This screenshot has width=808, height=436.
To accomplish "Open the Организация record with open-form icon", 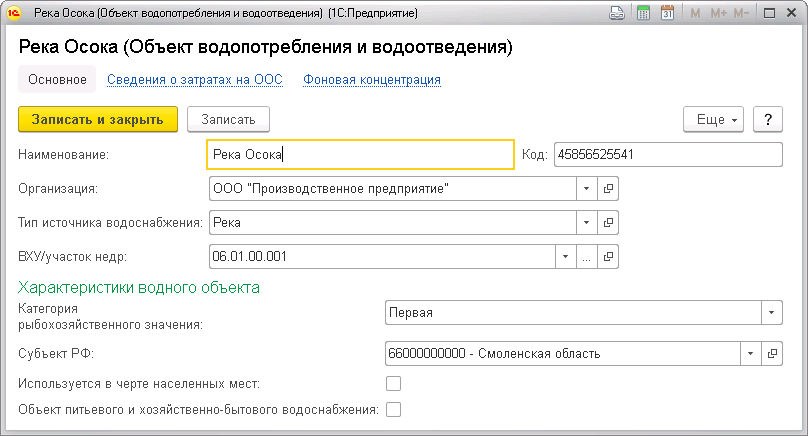I will click(607, 189).
